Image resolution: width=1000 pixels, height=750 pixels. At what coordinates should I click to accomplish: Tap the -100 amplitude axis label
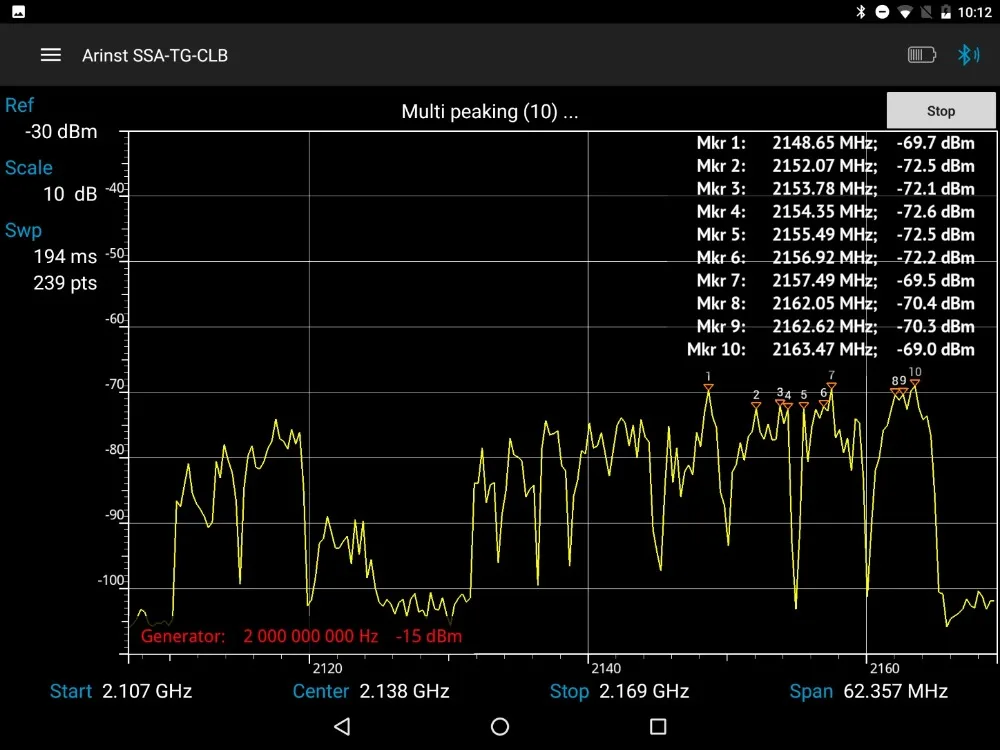coord(112,580)
